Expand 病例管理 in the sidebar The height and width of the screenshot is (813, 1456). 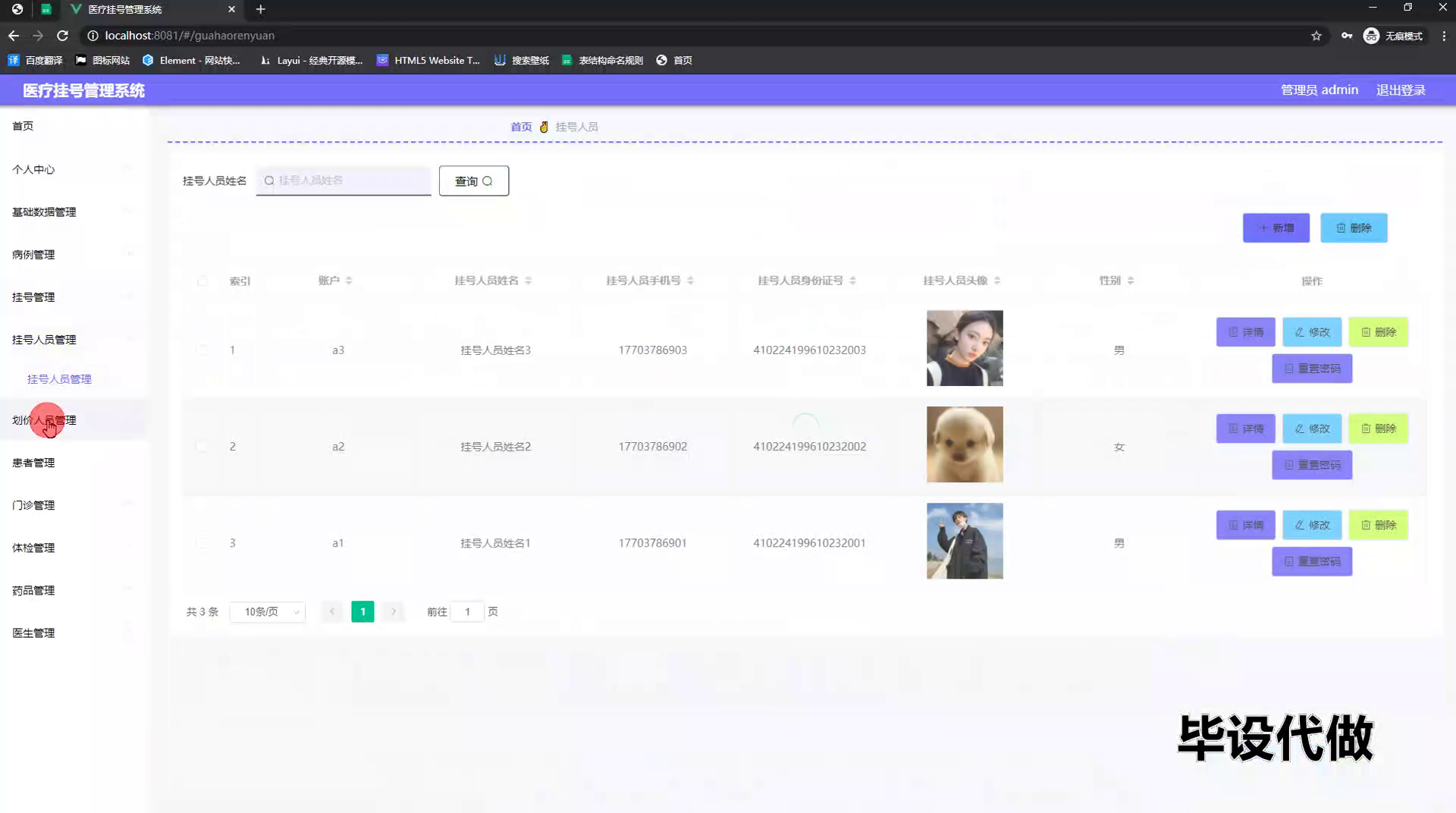click(x=74, y=254)
